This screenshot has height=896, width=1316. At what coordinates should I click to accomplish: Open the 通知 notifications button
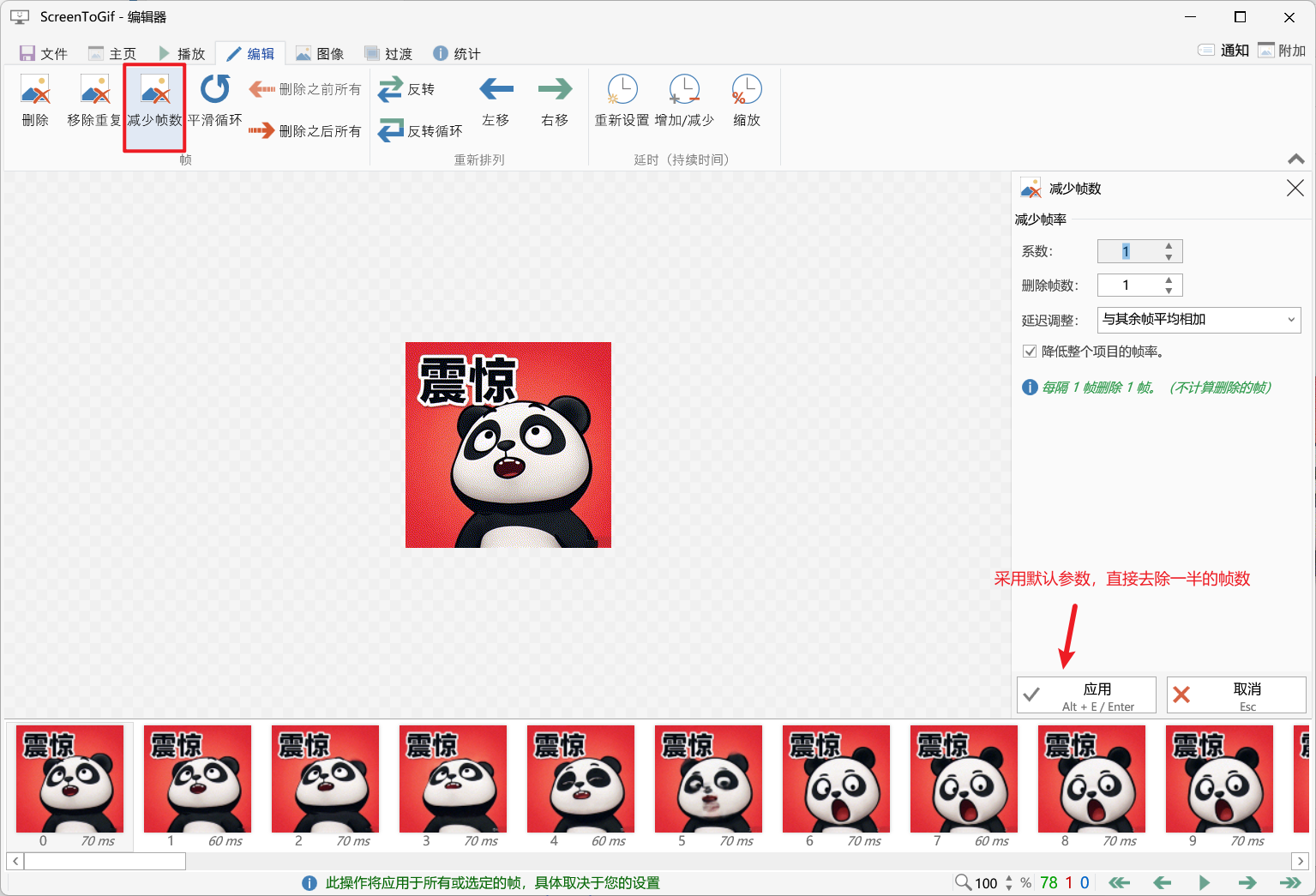[x=1223, y=50]
